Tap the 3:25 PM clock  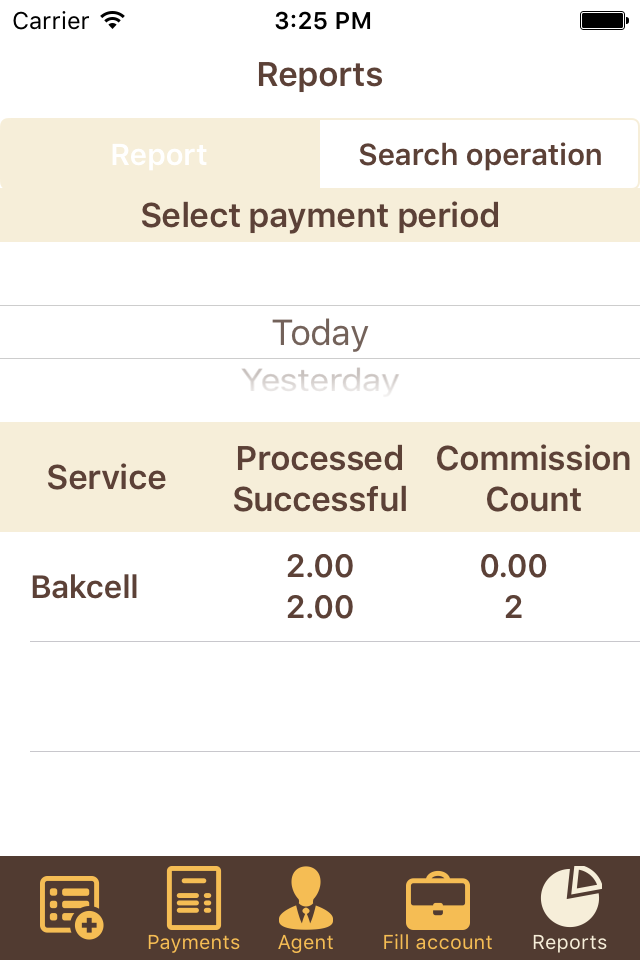322,20
